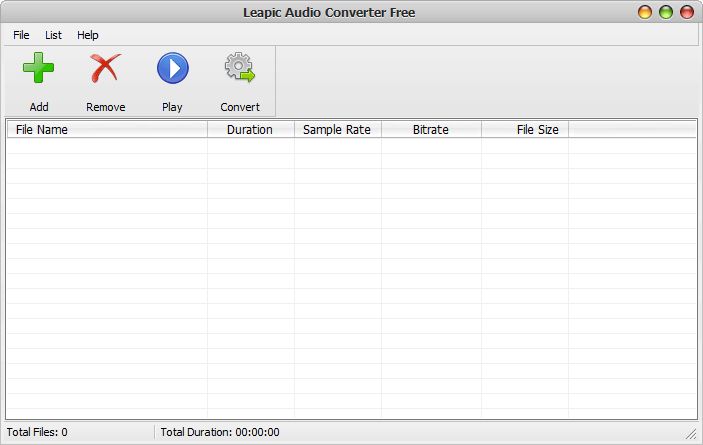
Task: Sort by Sample Rate column header
Action: 338,130
